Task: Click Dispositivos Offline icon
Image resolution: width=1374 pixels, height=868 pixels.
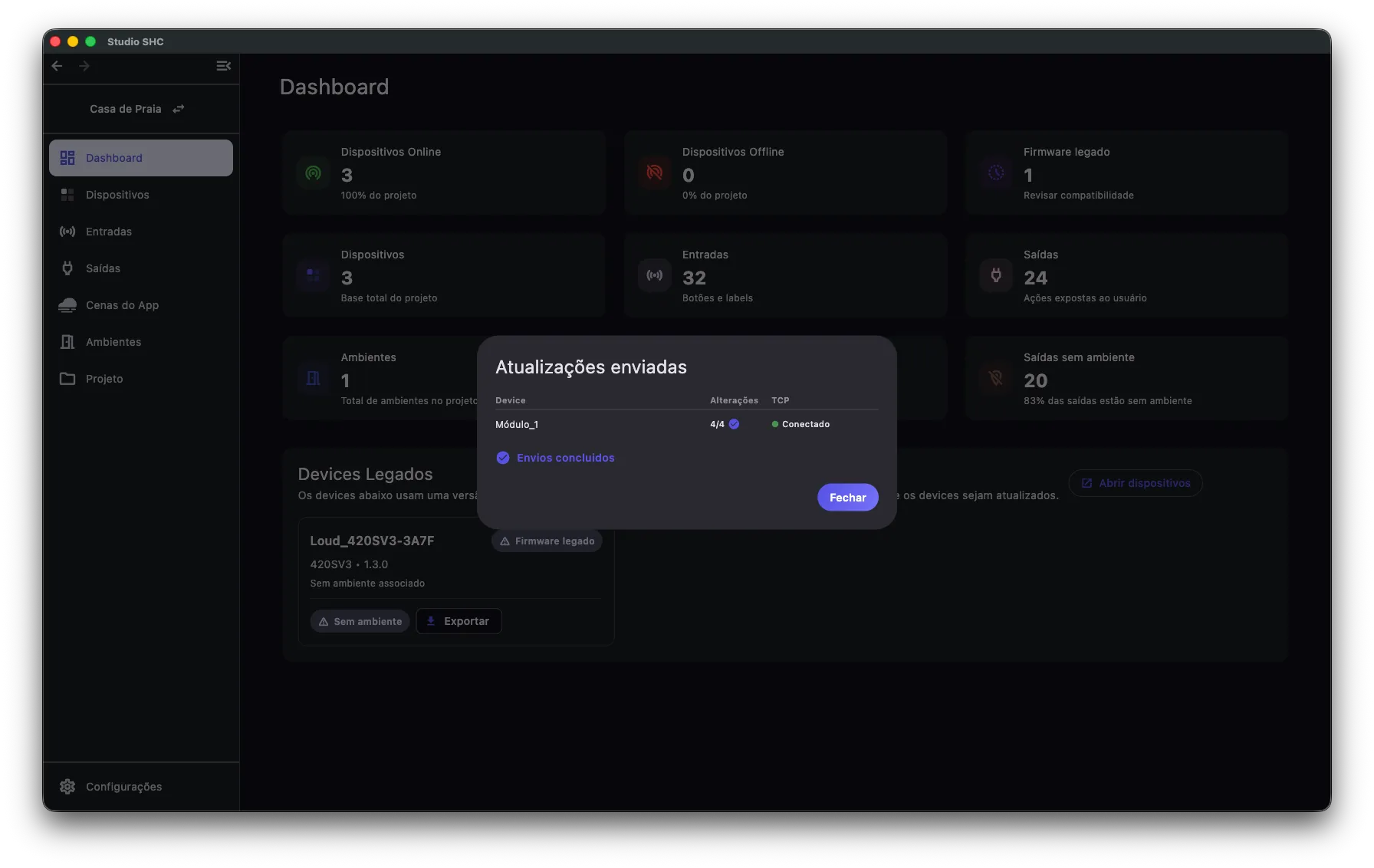Action: coord(654,173)
